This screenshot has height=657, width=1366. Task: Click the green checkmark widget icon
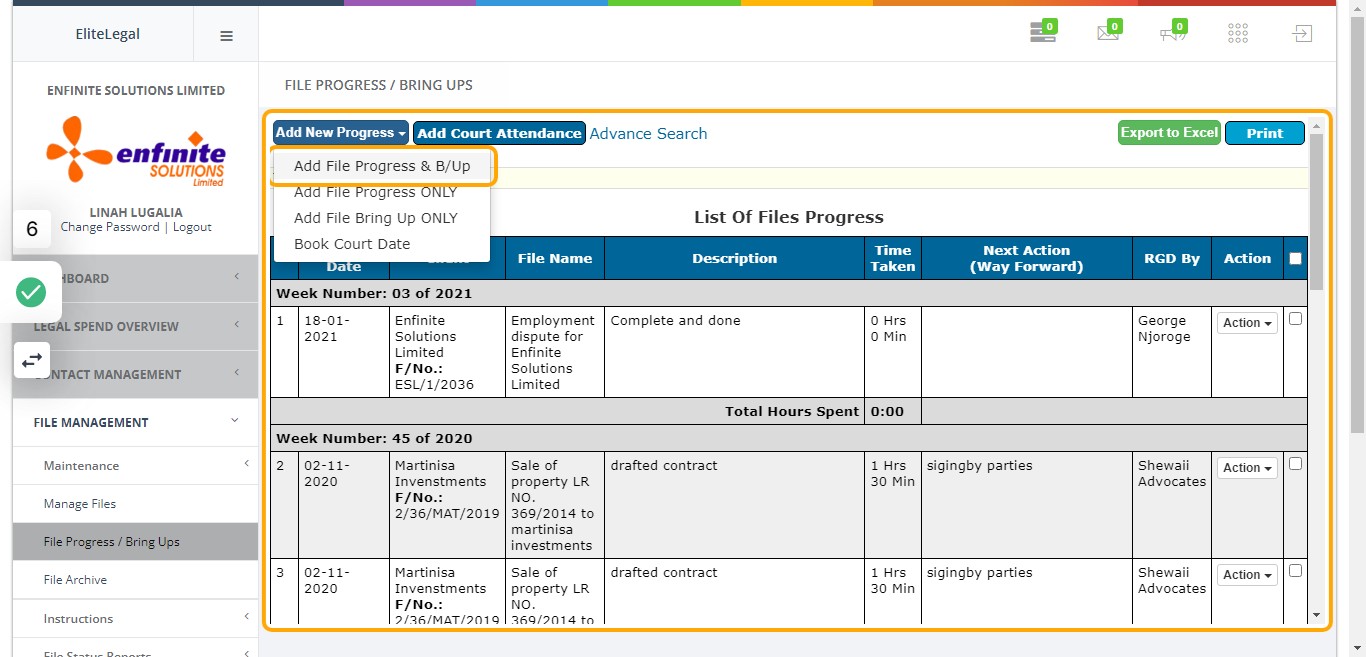click(31, 292)
